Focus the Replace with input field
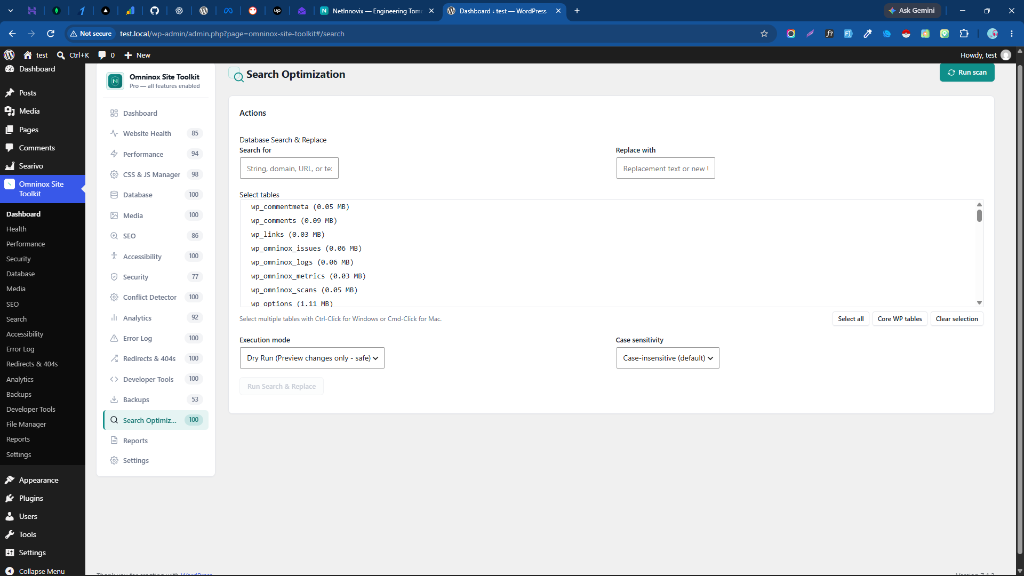The width and height of the screenshot is (1024, 576). (x=665, y=168)
